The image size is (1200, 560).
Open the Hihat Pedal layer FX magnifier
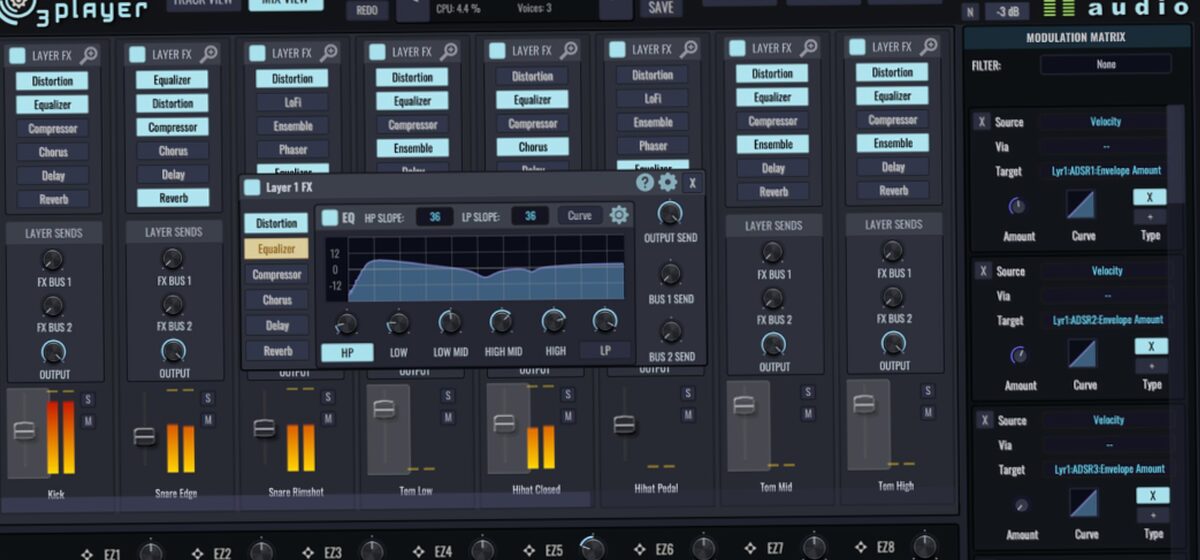click(x=690, y=49)
